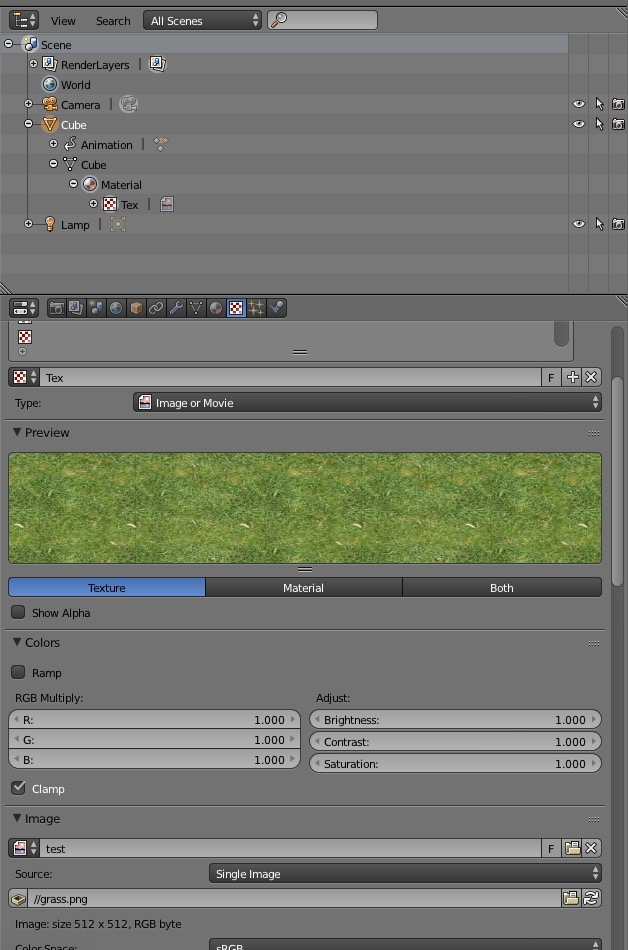Open the Modifiers wrench tab
Screen dimensions: 628x950
point(176,308)
